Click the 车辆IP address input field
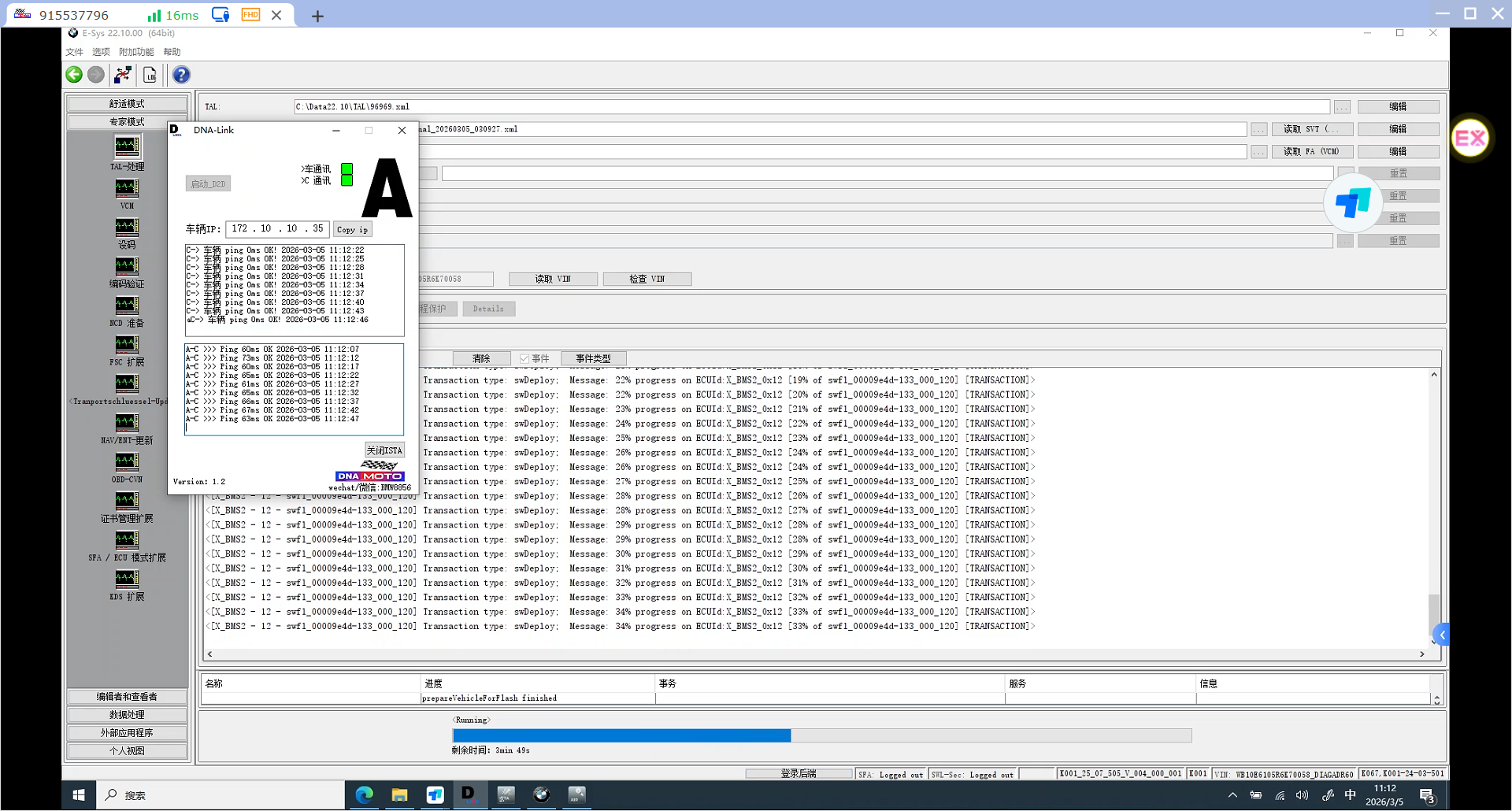Viewport: 1512px width, 811px height. (277, 229)
